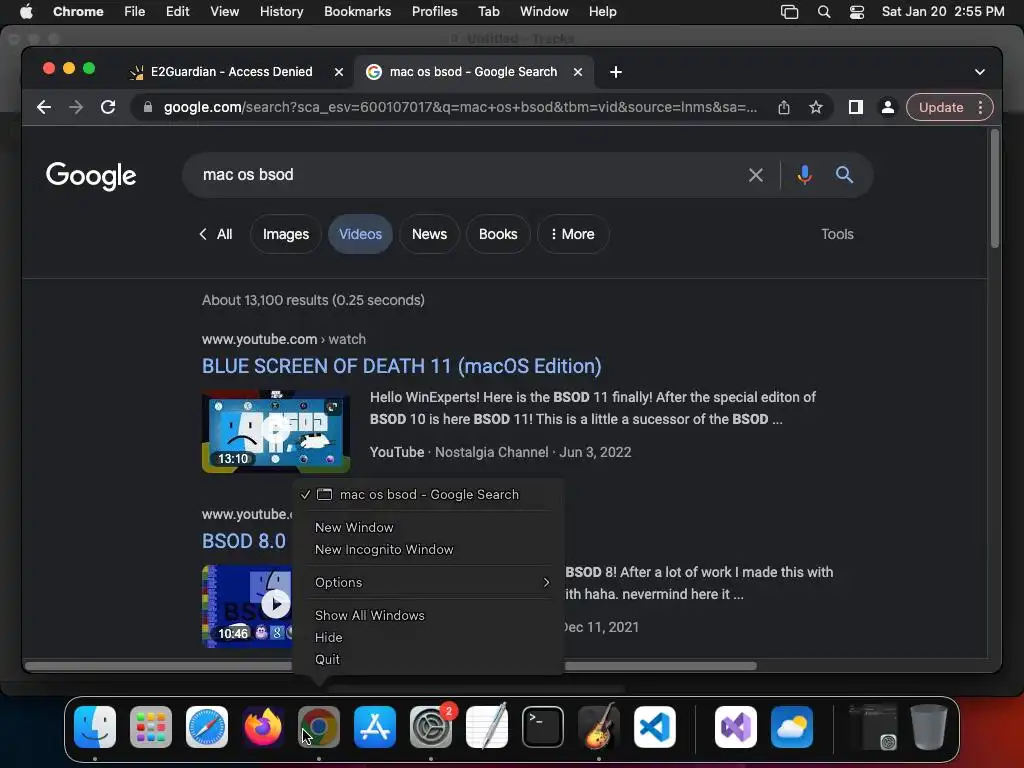Screen dimensions: 1024x768
Task: Open Visual Studio from the Dock
Action: [x=736, y=726]
